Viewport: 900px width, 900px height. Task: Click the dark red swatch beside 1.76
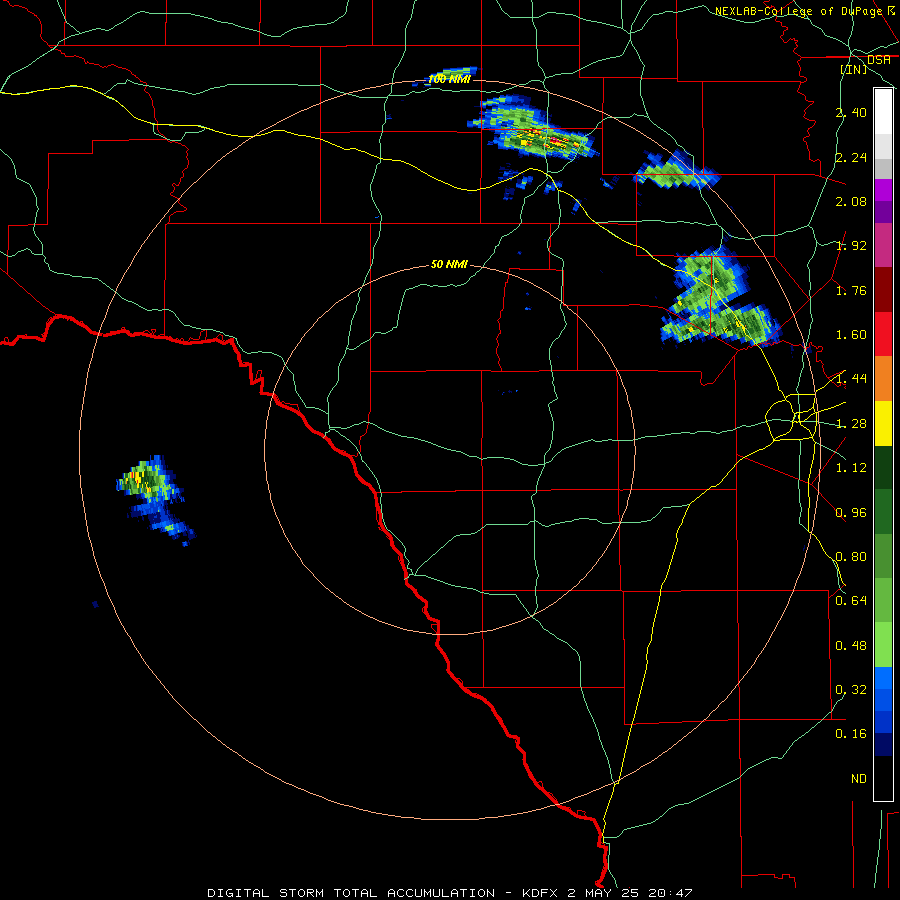tap(883, 290)
